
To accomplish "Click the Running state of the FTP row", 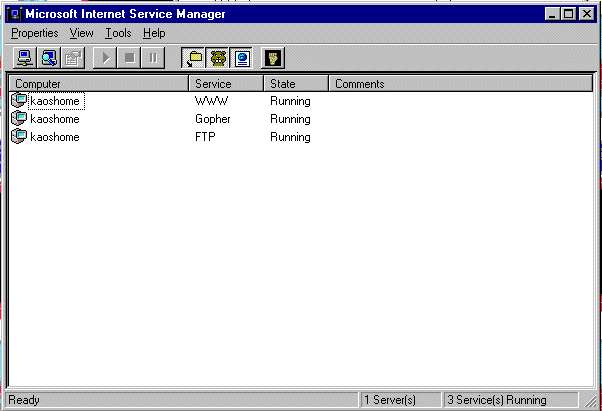I will click(x=290, y=137).
